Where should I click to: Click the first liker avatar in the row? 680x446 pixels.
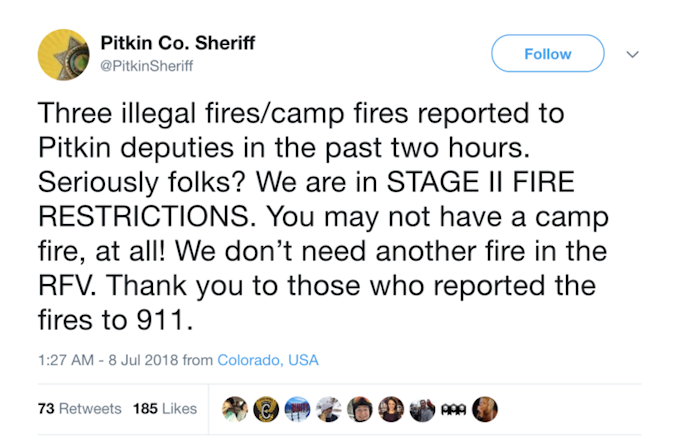click(235, 409)
